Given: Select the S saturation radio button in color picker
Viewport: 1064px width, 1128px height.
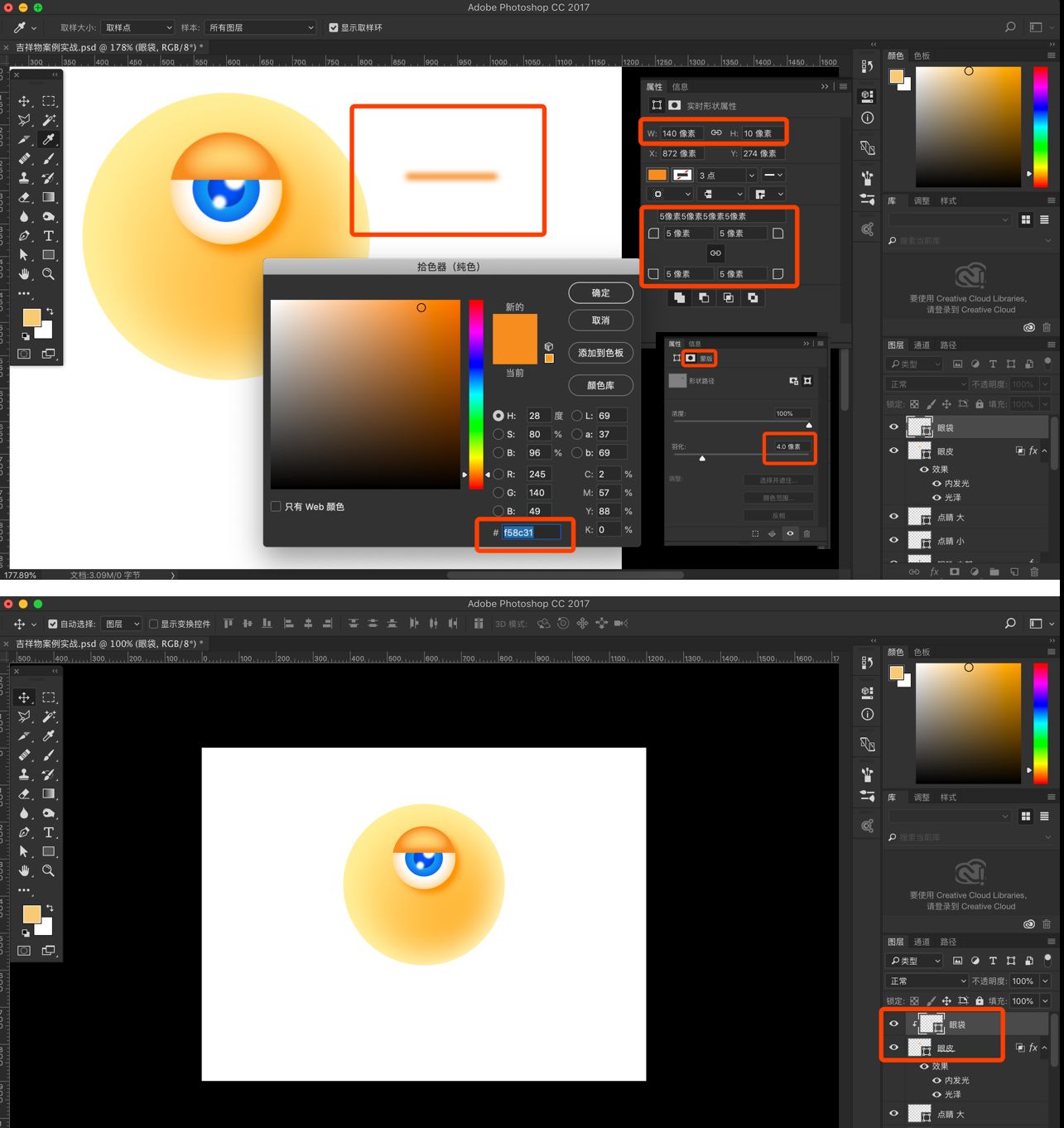Looking at the screenshot, I should 498,434.
